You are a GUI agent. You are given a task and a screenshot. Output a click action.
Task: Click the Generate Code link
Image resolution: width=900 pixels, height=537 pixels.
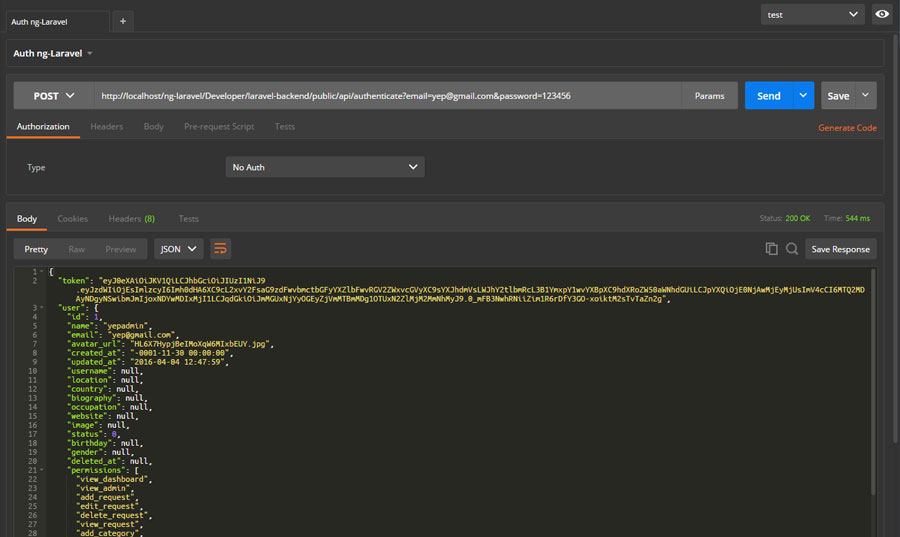(x=847, y=128)
